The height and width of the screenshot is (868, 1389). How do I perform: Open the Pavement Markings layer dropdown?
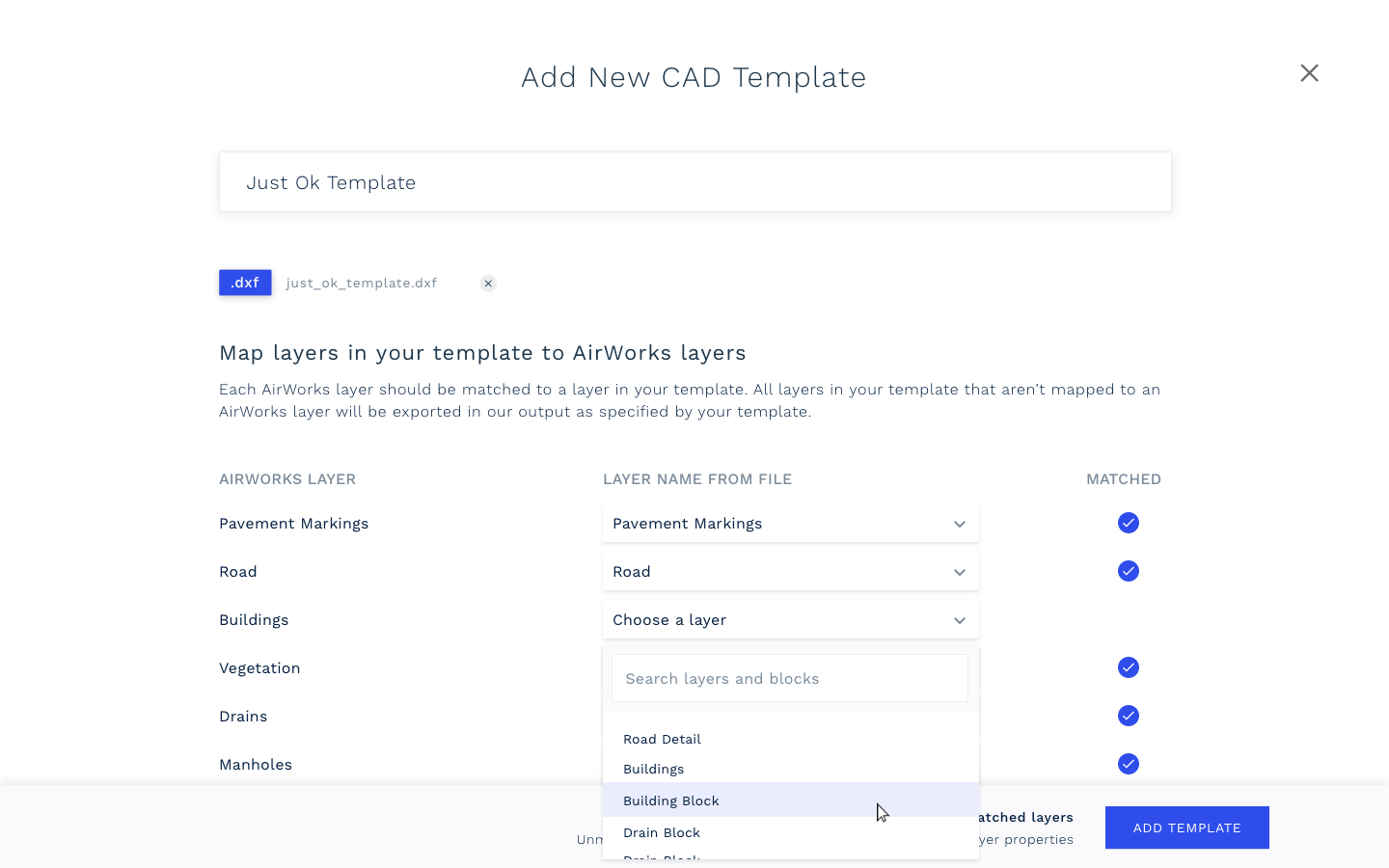pos(791,524)
